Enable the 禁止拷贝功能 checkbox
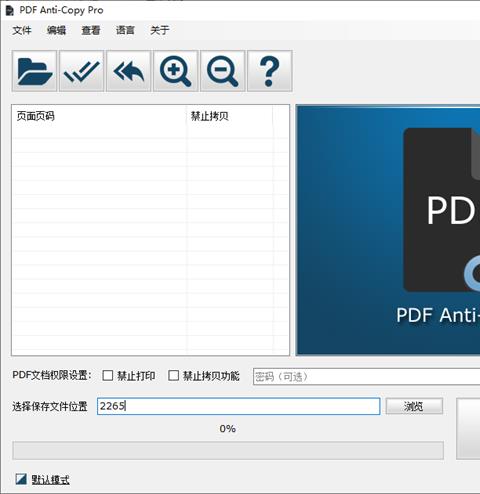Viewport: 480px width, 494px height. 173,375
